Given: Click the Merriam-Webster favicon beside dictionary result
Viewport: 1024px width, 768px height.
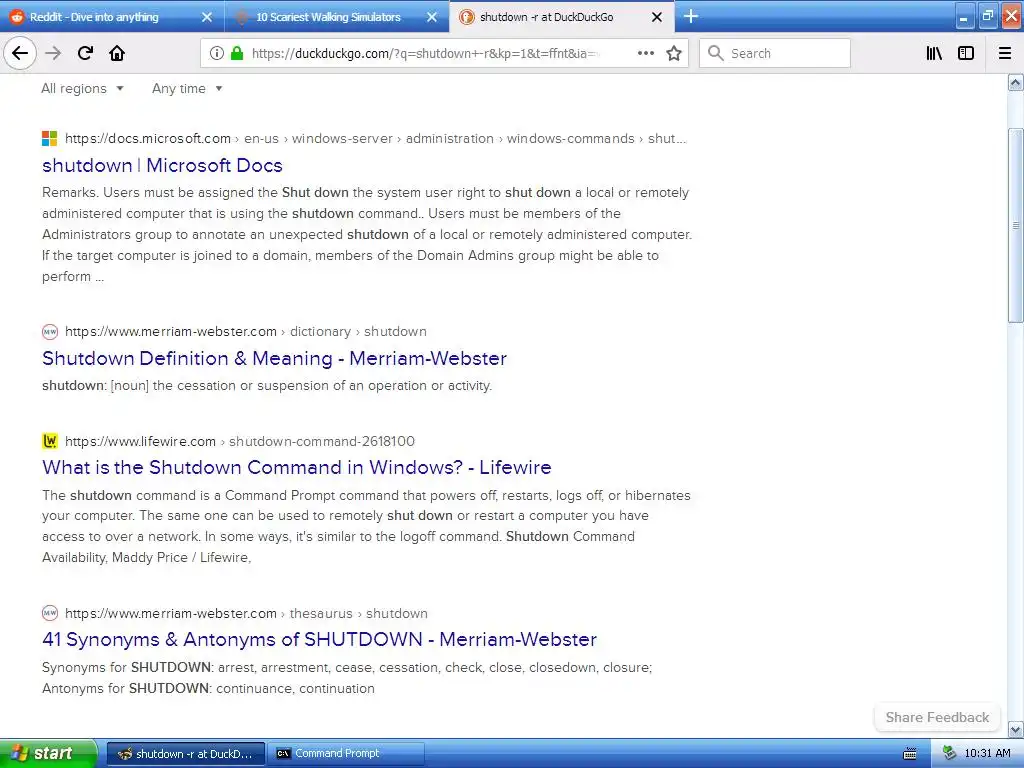Looking at the screenshot, I should coord(50,332).
